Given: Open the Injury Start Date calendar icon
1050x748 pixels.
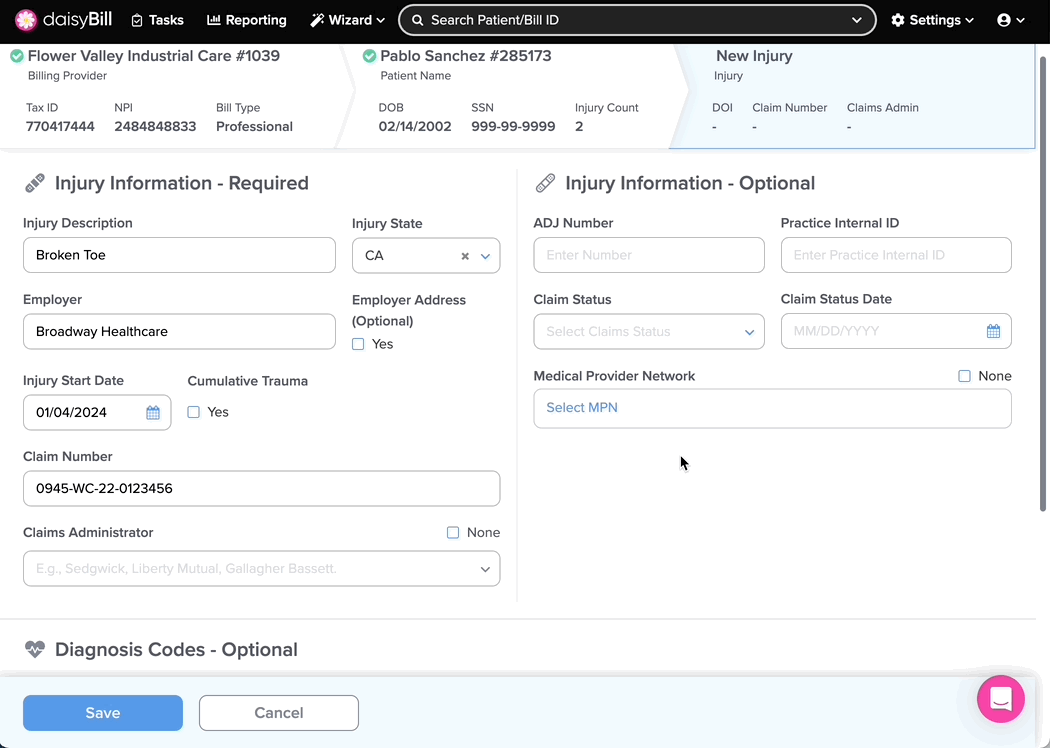Looking at the screenshot, I should tap(153, 413).
